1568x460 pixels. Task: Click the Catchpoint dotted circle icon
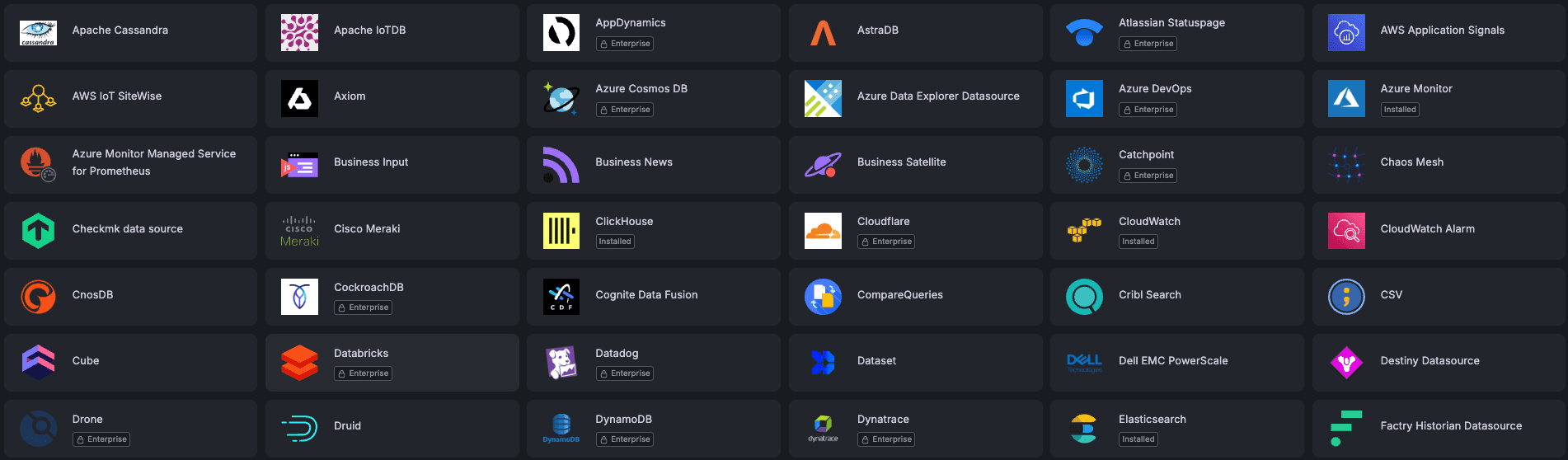(x=1084, y=165)
